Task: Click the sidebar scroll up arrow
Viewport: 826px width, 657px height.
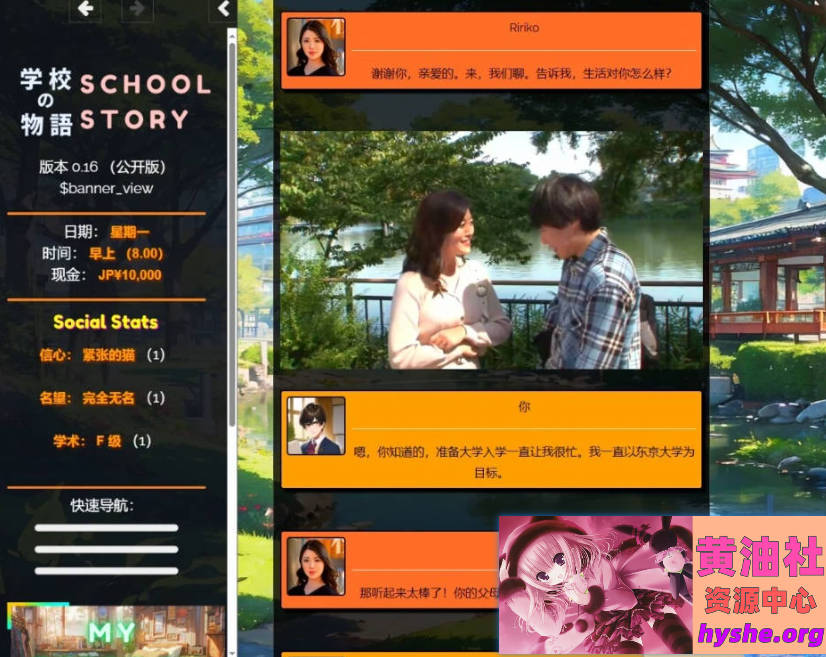Action: (232, 33)
